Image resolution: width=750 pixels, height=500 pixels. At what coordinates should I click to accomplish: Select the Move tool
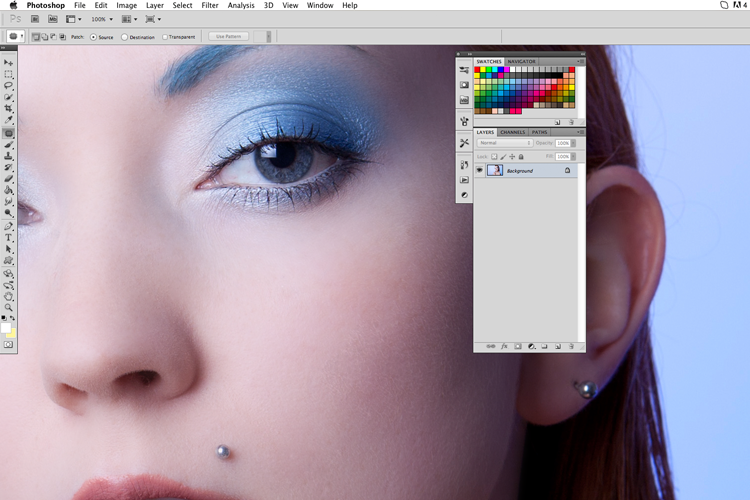[9, 63]
